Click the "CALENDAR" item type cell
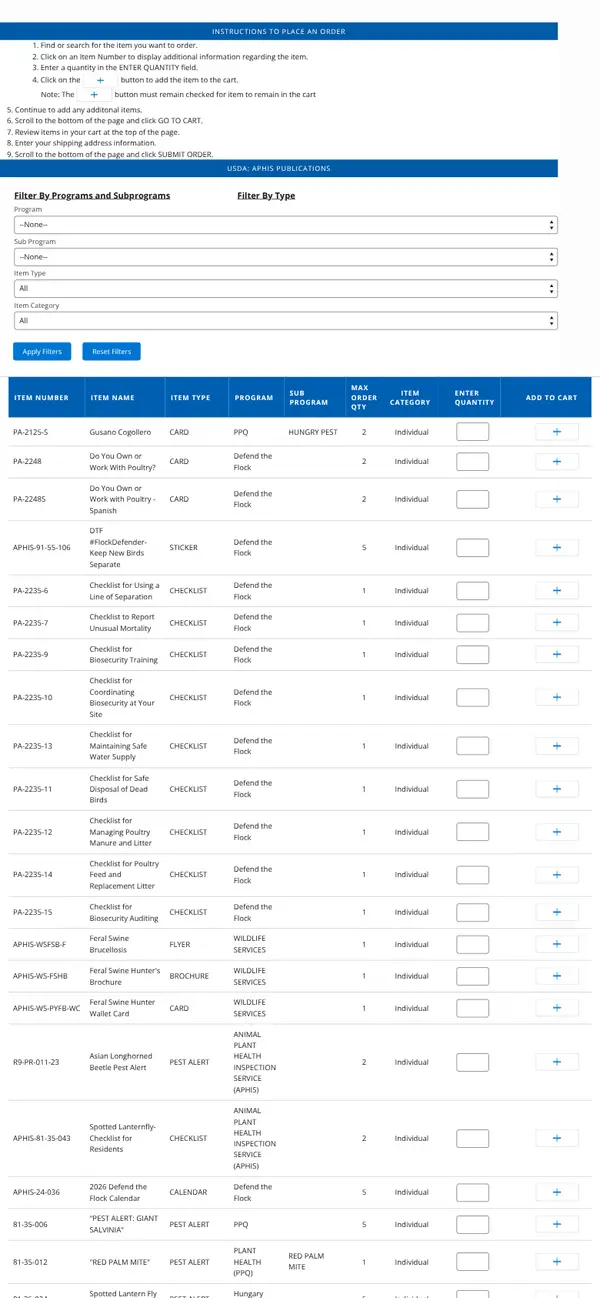This screenshot has height=1298, width=600. (188, 1192)
